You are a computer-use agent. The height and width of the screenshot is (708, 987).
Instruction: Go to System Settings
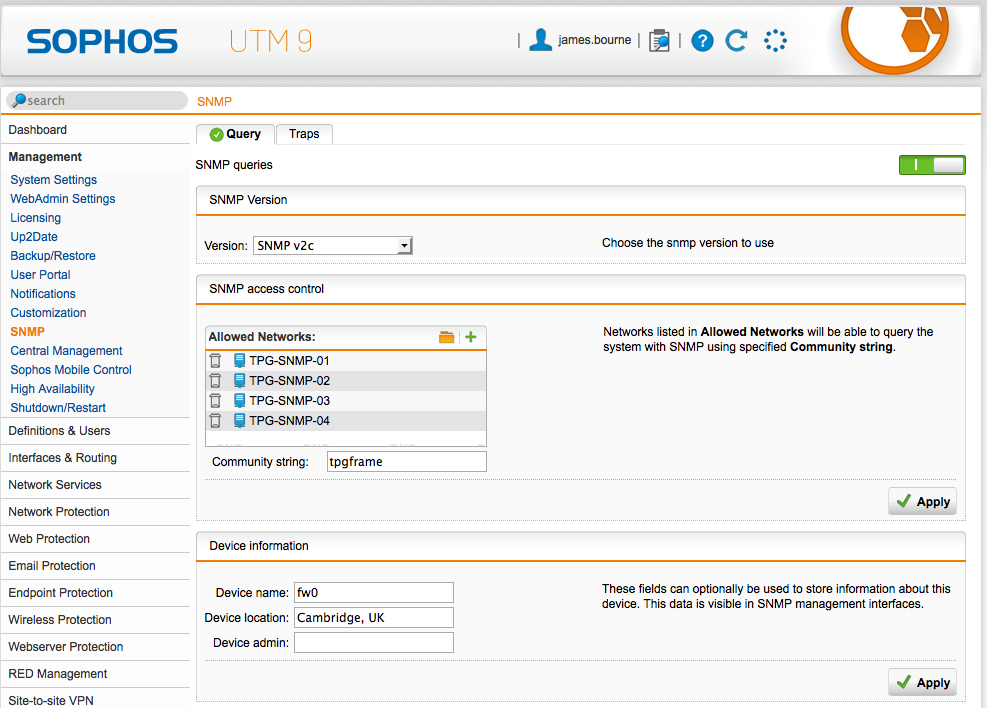point(54,180)
